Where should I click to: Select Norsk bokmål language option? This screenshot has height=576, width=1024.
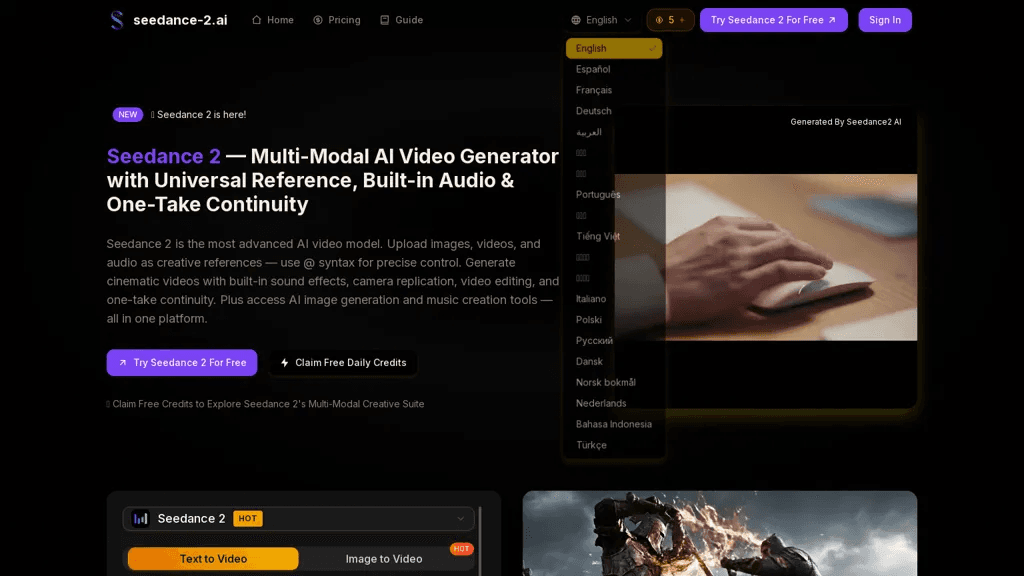click(614, 383)
